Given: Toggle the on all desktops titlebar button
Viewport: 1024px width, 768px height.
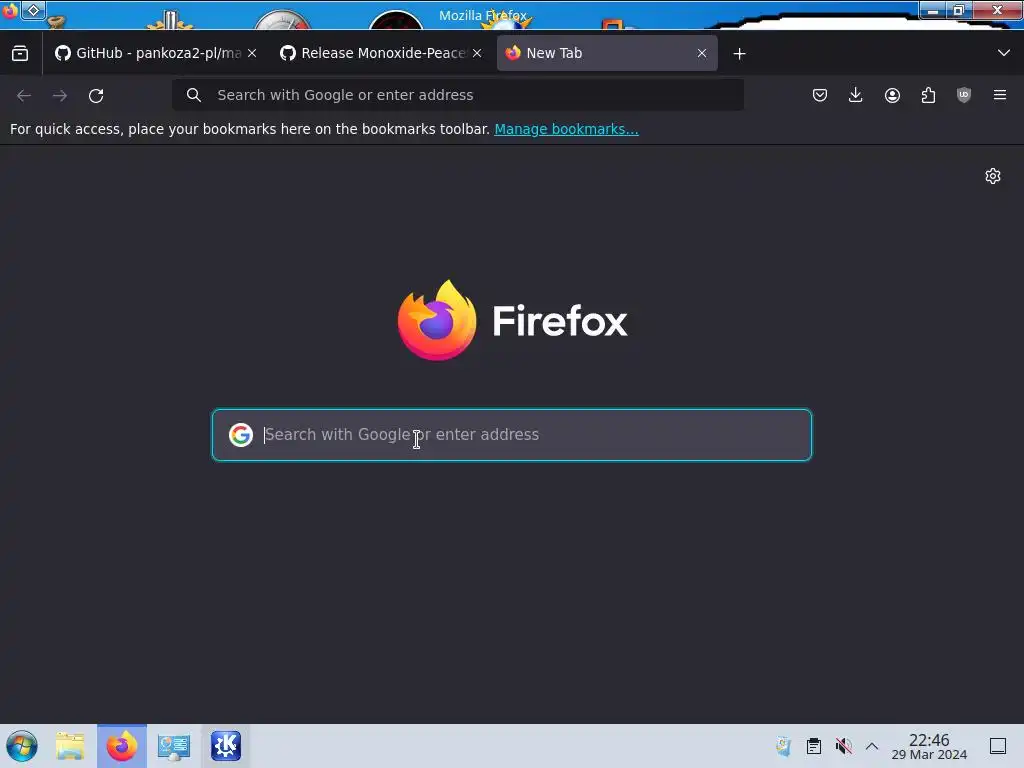Looking at the screenshot, I should pyautogui.click(x=33, y=10).
